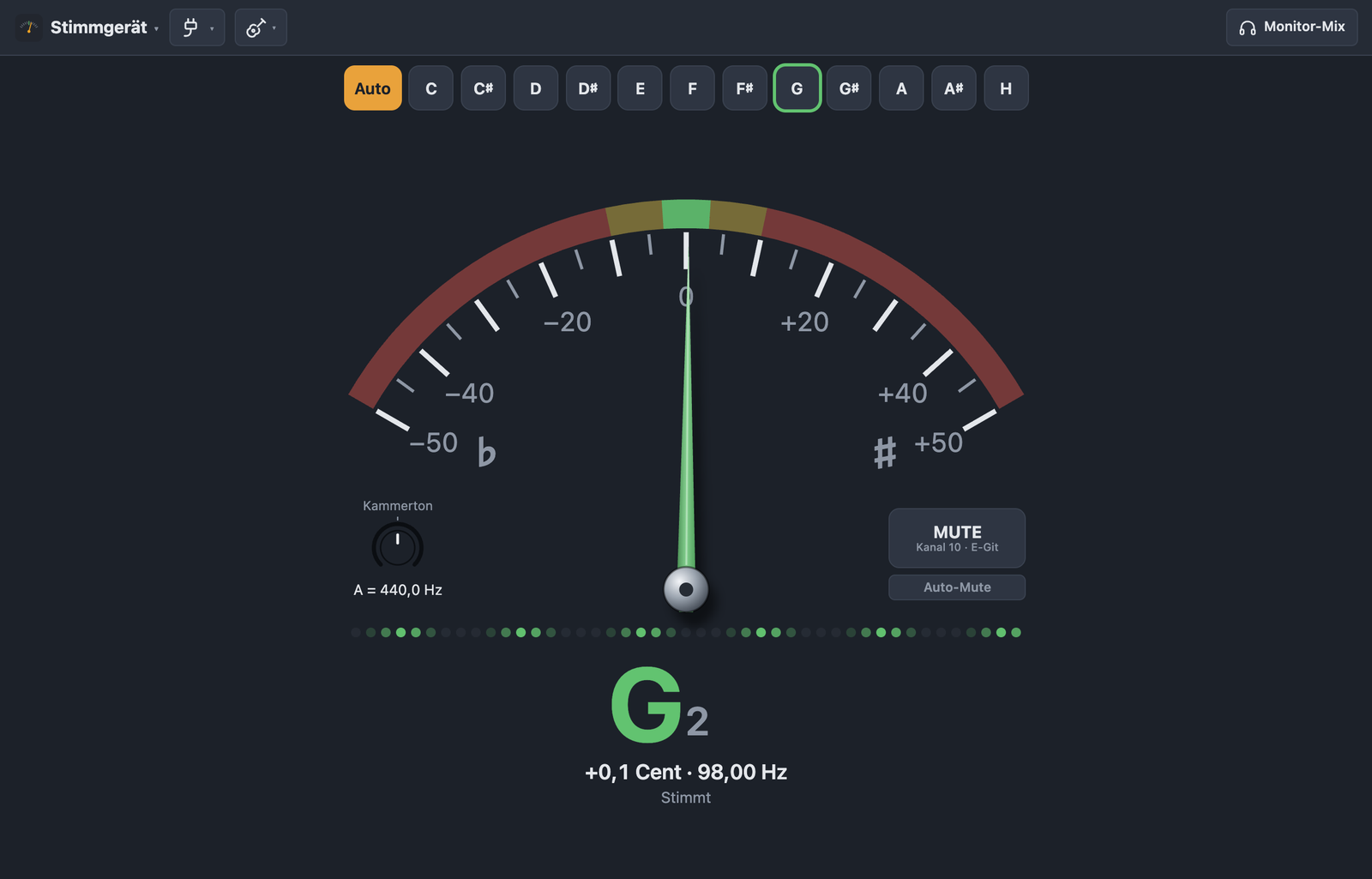1372x879 pixels.
Task: Select note F#
Action: tap(744, 88)
